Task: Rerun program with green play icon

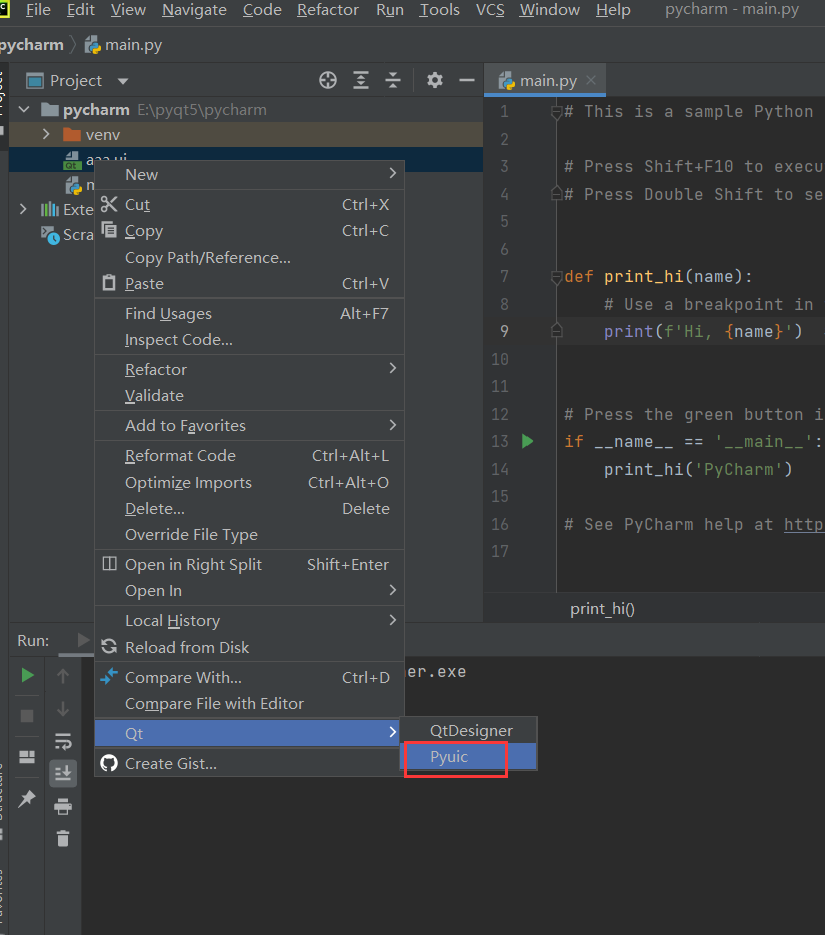Action: coord(27,675)
